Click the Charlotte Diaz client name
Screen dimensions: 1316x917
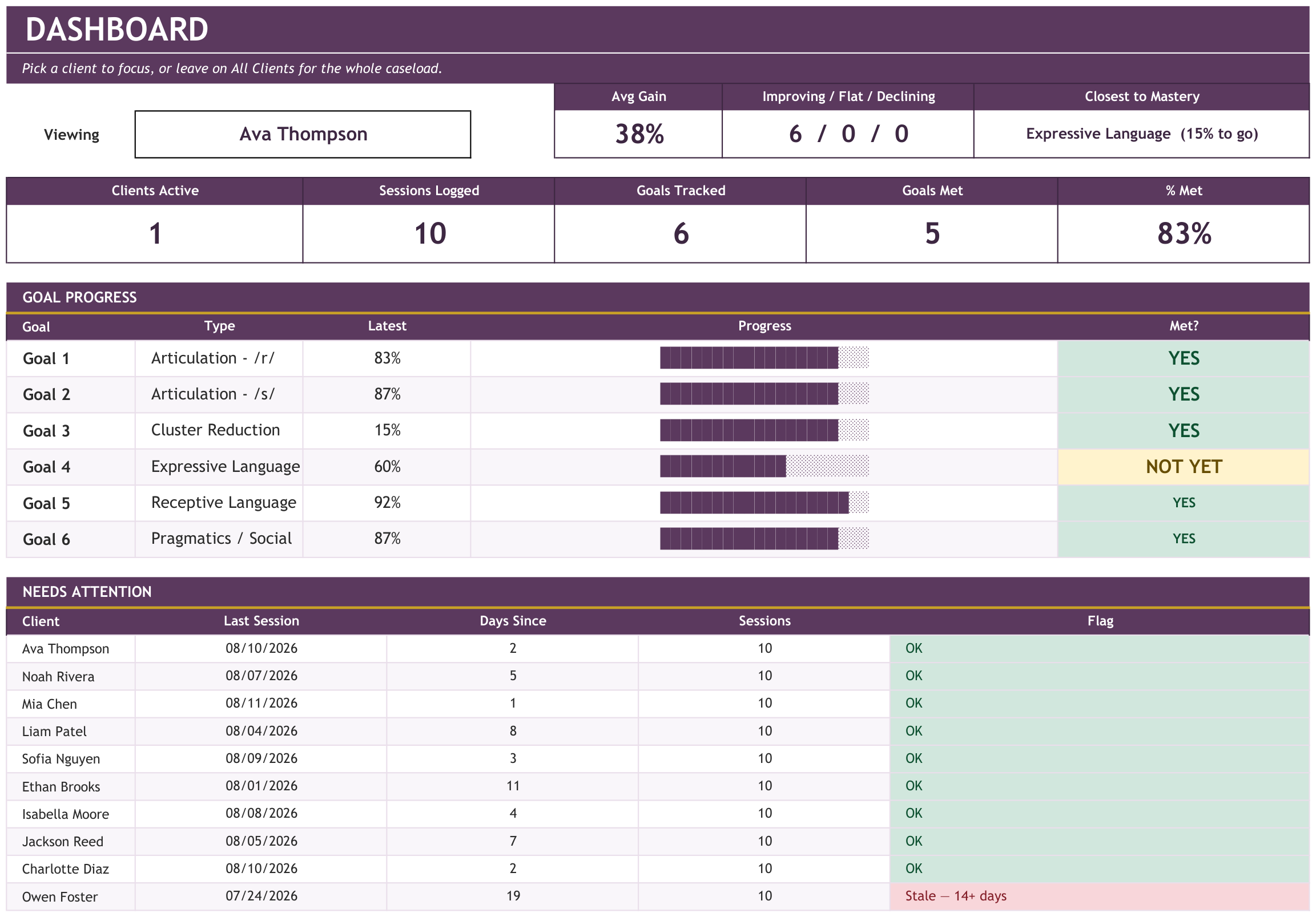point(65,869)
